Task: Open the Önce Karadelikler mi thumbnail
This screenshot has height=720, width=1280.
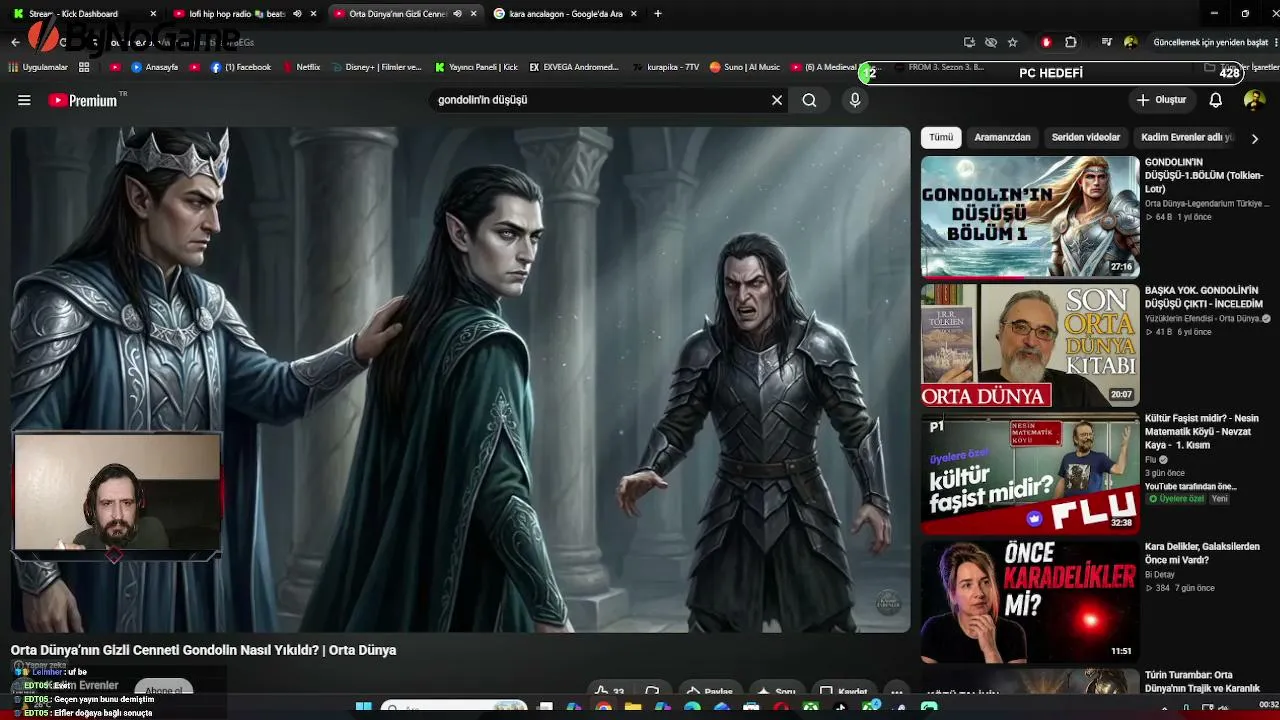Action: pyautogui.click(x=1030, y=601)
